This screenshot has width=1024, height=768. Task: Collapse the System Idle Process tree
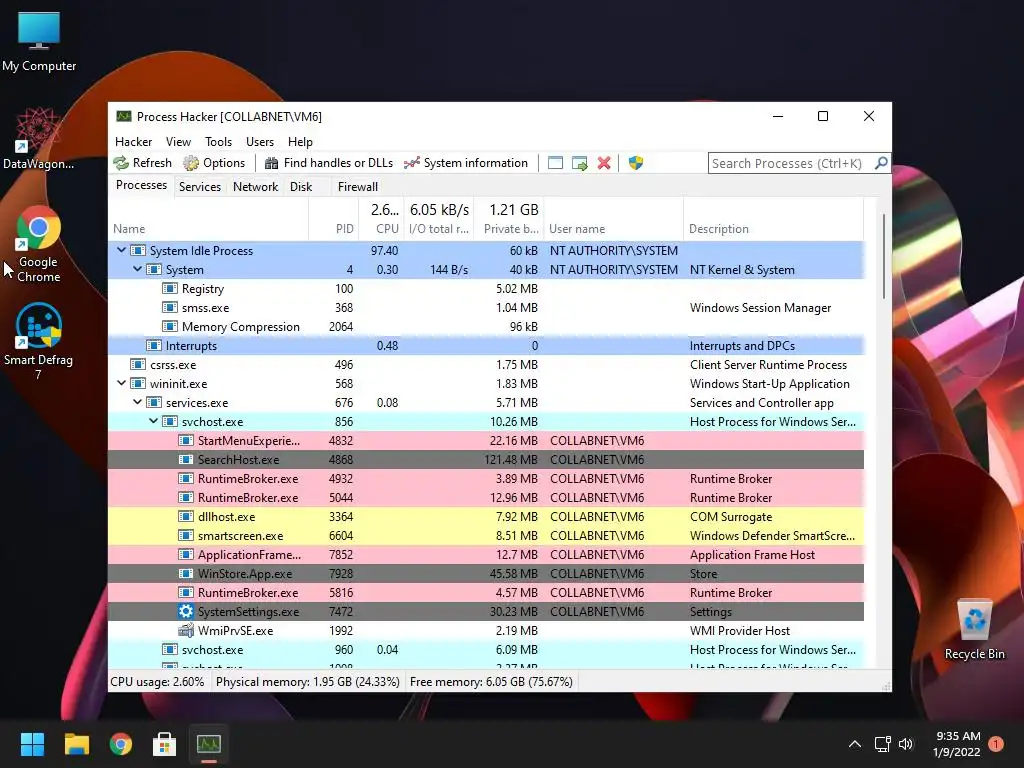(121, 250)
